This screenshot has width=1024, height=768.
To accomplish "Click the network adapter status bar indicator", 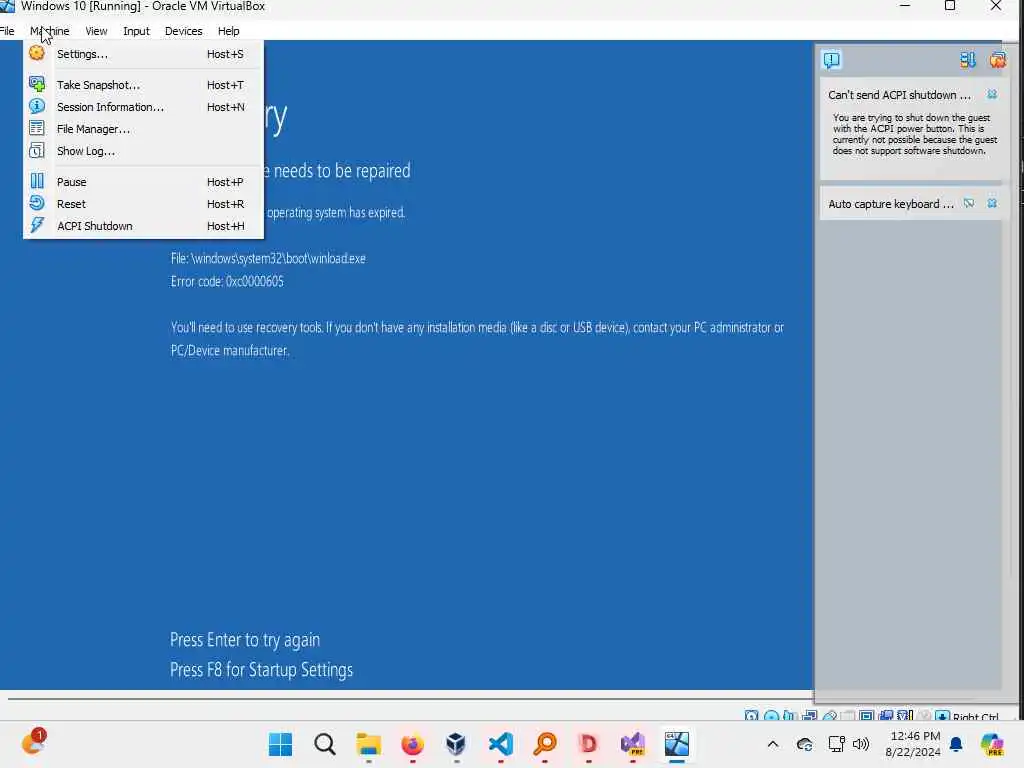I will 810,716.
